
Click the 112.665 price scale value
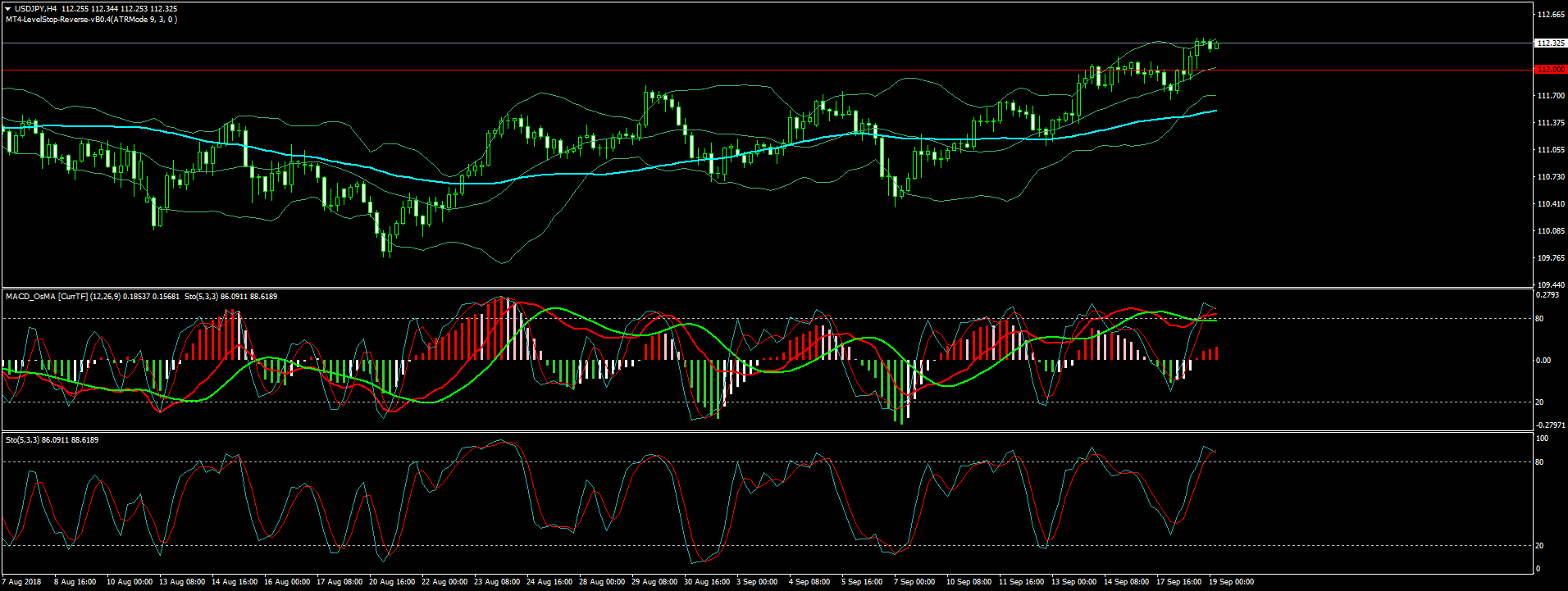click(1551, 15)
